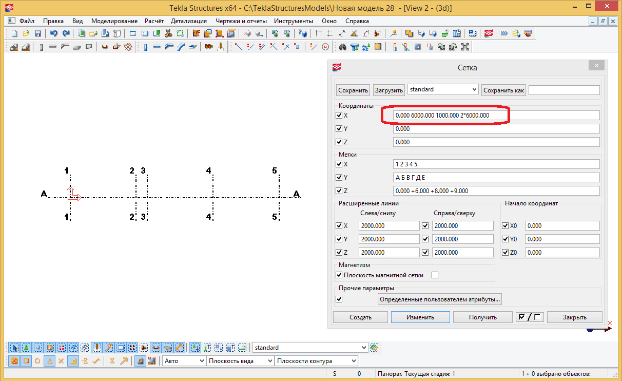Viewport: 622px width, 381px height.
Task: Click the Изменить button
Action: coord(420,317)
